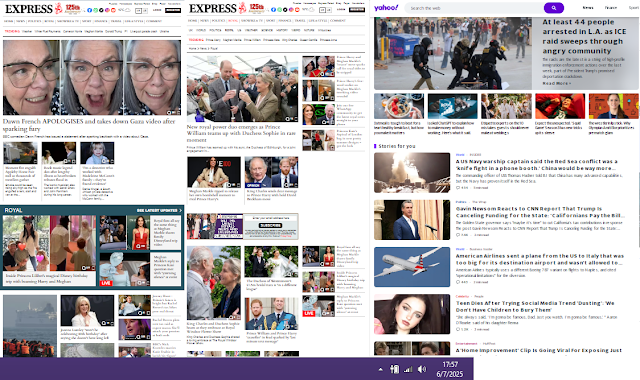Open comments icon under American Airlines story
This screenshot has width=640, height=380.
click(x=458, y=282)
